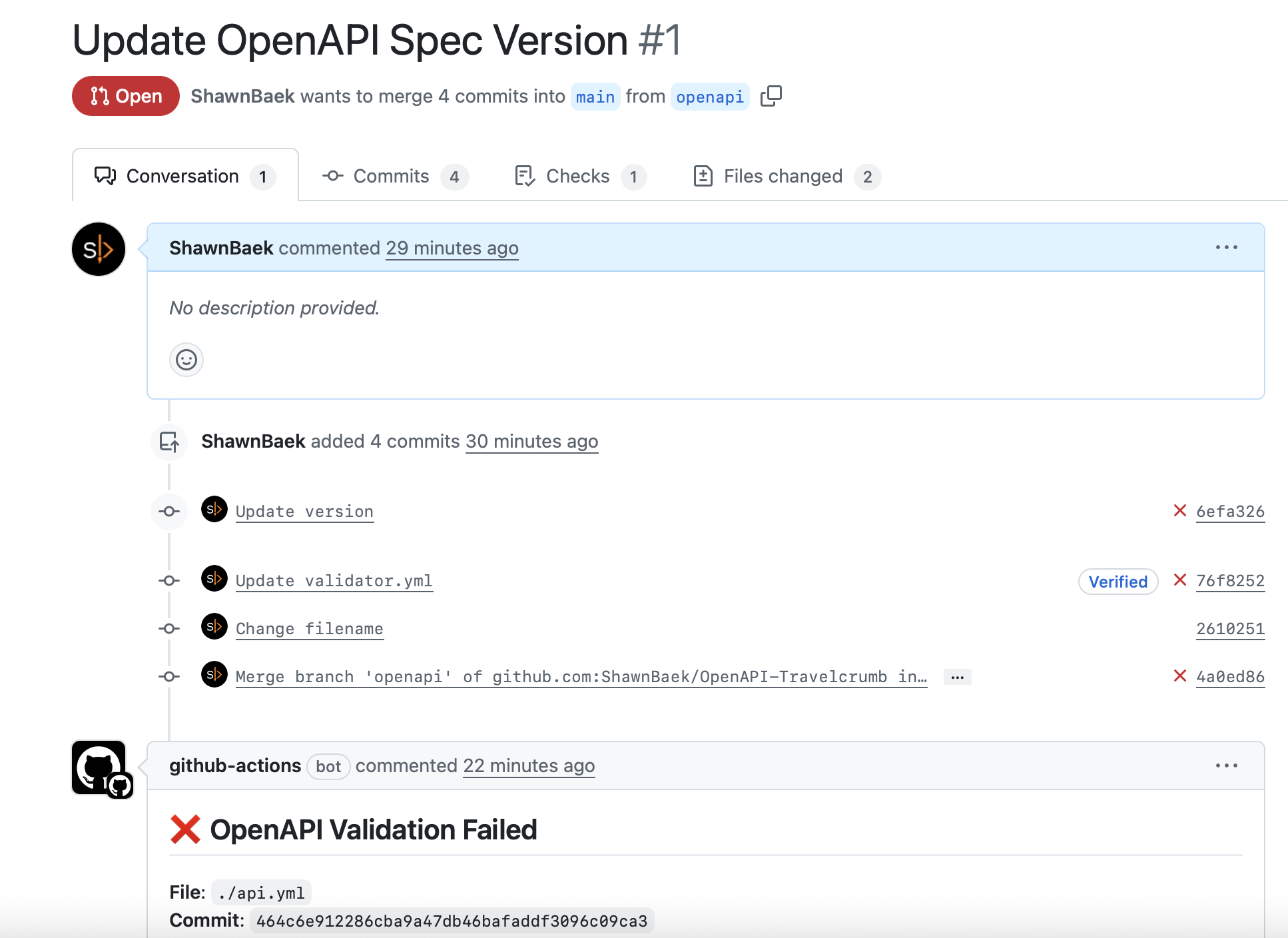Select the Conversation tab

(x=184, y=177)
